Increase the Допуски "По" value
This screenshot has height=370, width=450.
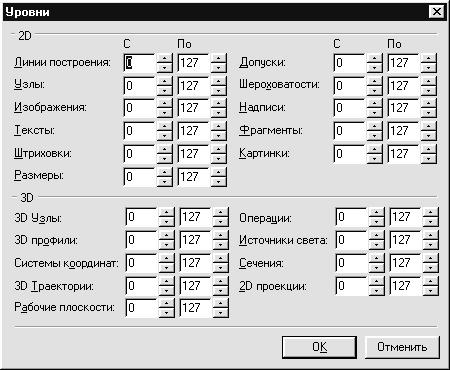click(x=429, y=58)
